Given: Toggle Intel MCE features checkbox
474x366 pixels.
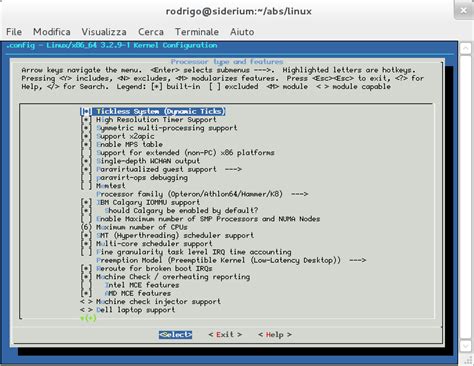Looking at the screenshot, I should pyautogui.click(x=86, y=285).
